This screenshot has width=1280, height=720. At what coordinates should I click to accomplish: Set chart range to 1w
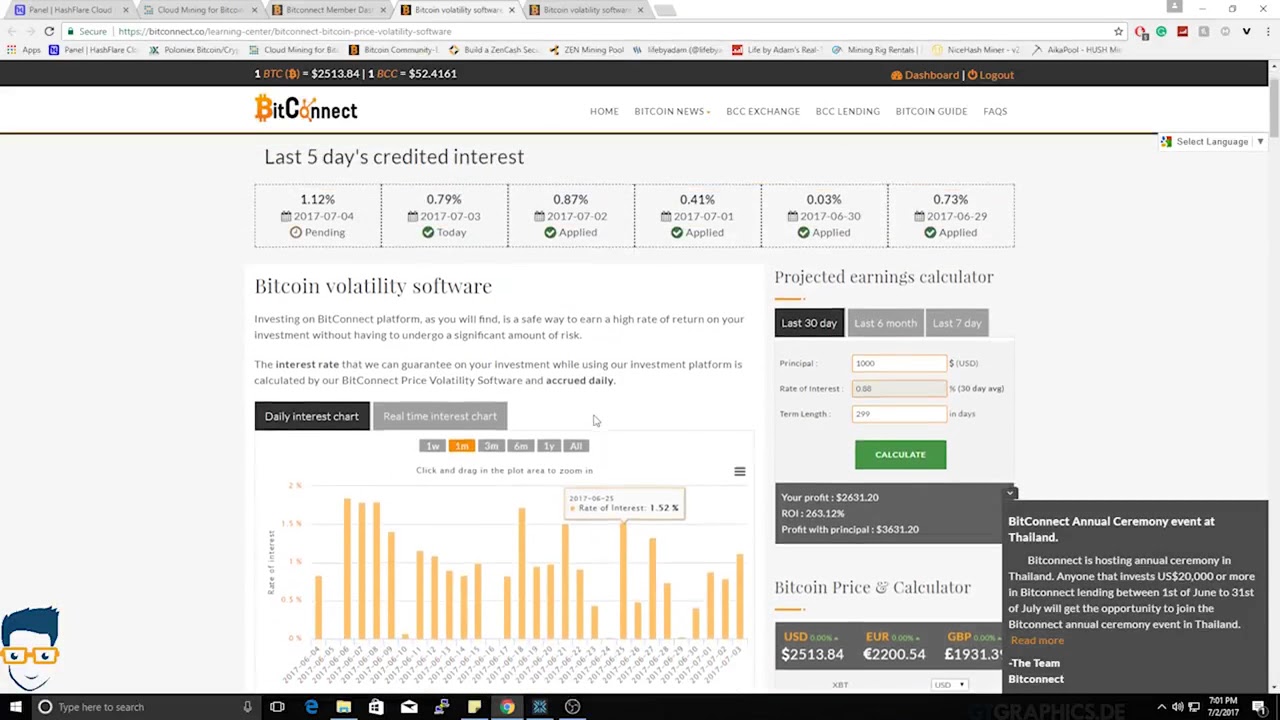pyautogui.click(x=433, y=446)
